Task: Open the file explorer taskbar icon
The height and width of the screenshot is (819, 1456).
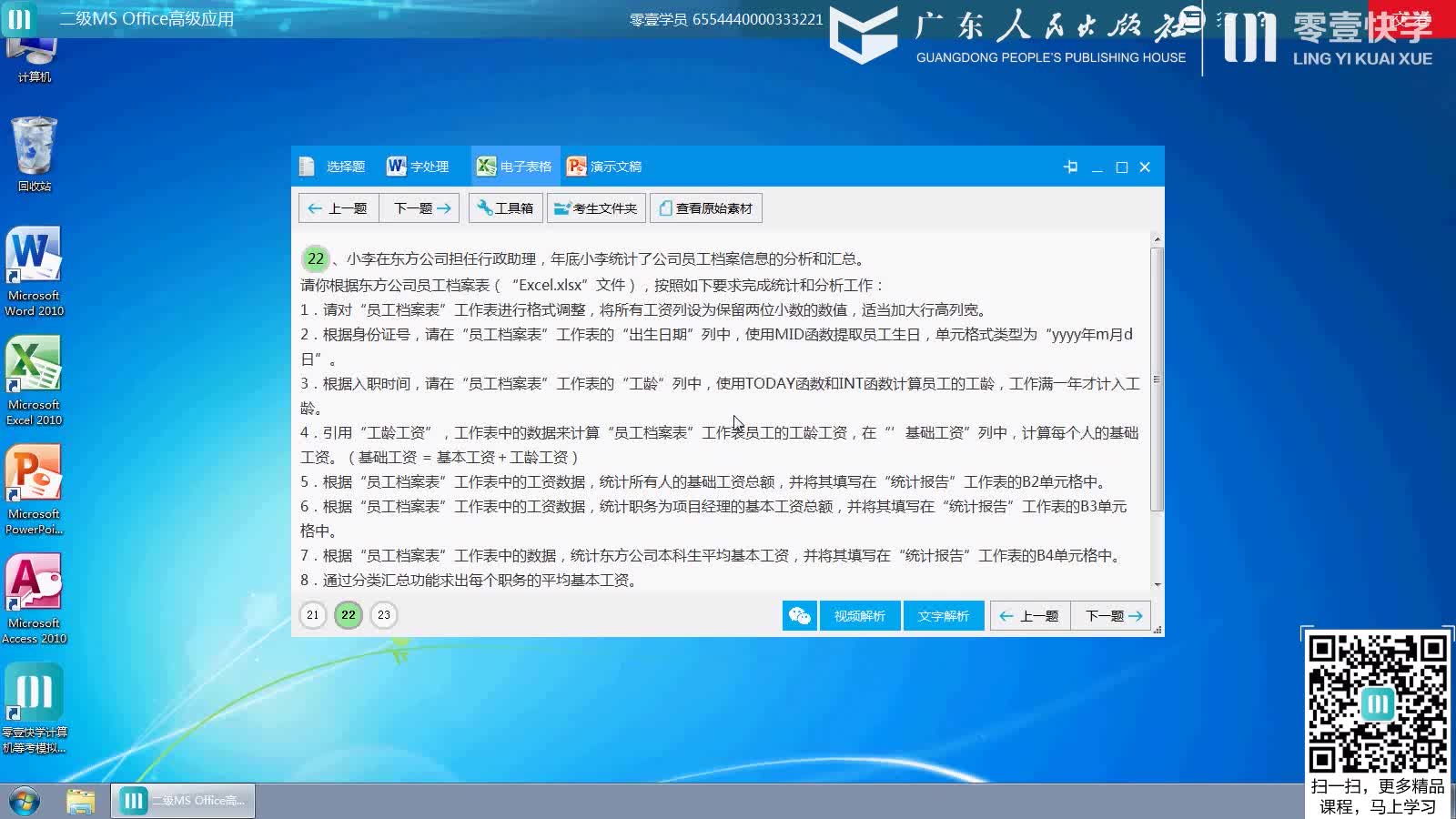Action: tap(81, 801)
